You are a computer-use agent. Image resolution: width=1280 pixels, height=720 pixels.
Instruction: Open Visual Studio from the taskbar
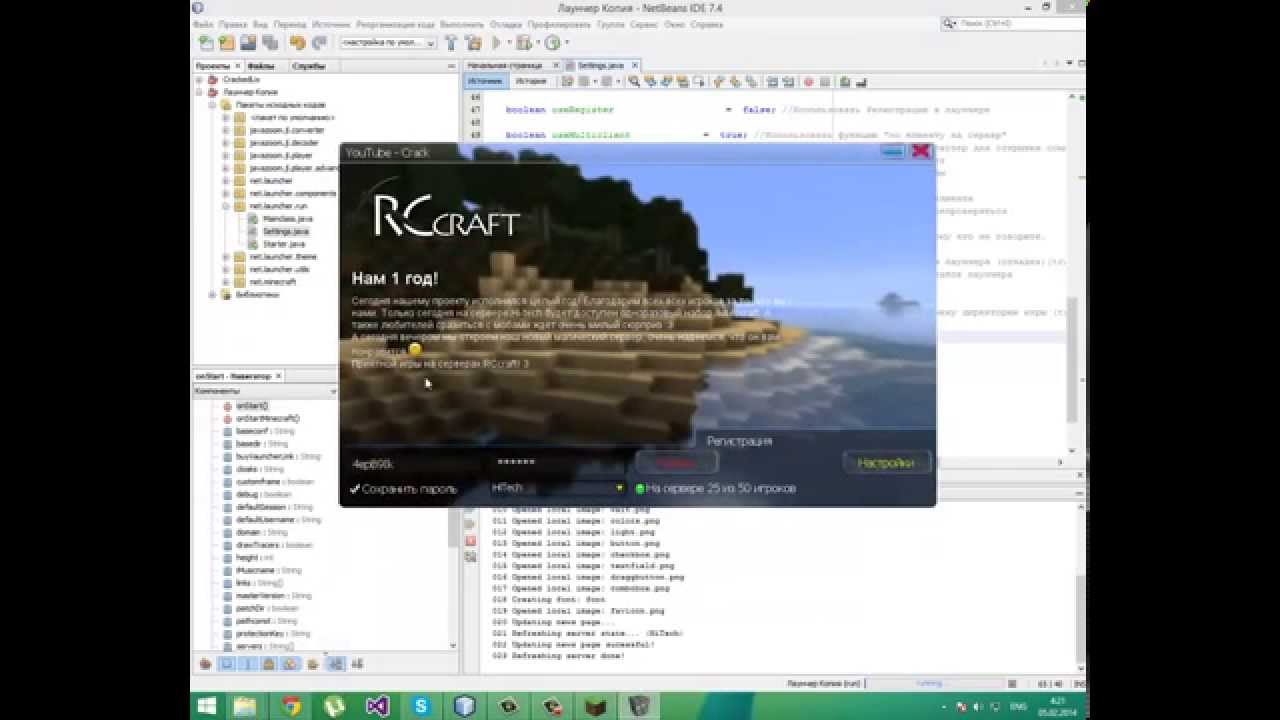click(x=378, y=706)
